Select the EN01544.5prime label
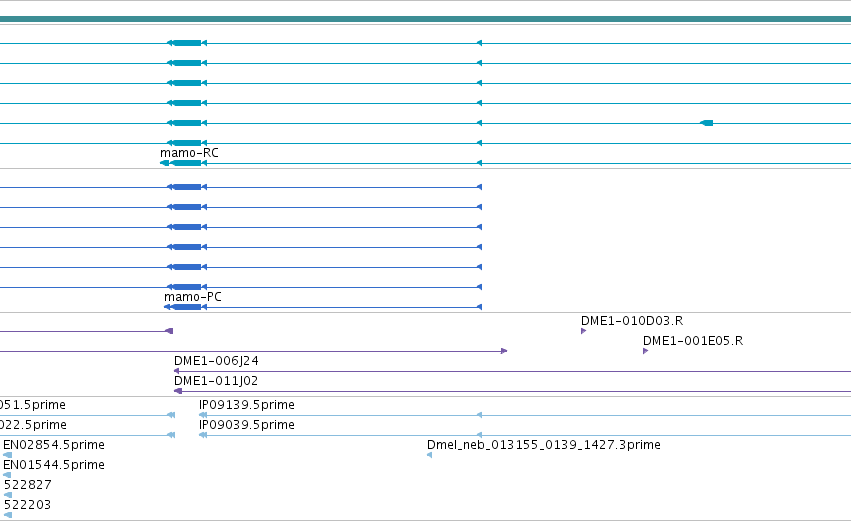Screen dimensions: 851x521 54,465
